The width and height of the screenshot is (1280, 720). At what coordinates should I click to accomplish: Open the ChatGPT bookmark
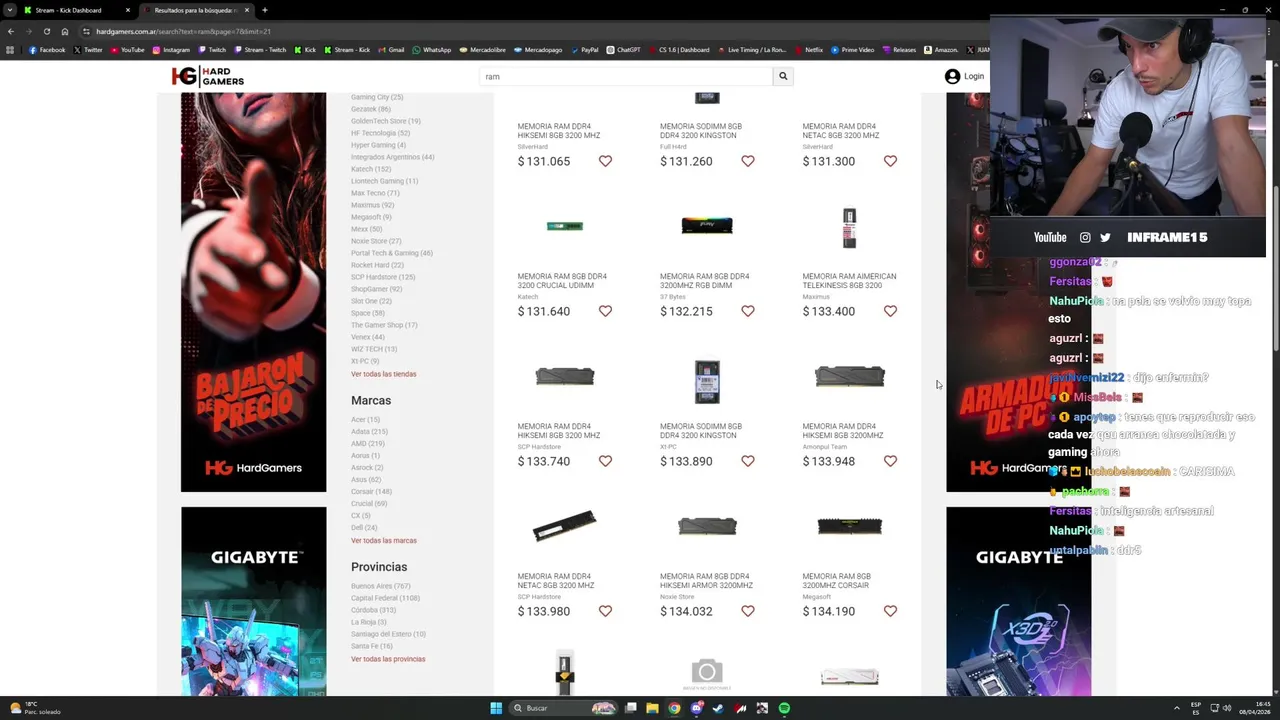click(623, 50)
